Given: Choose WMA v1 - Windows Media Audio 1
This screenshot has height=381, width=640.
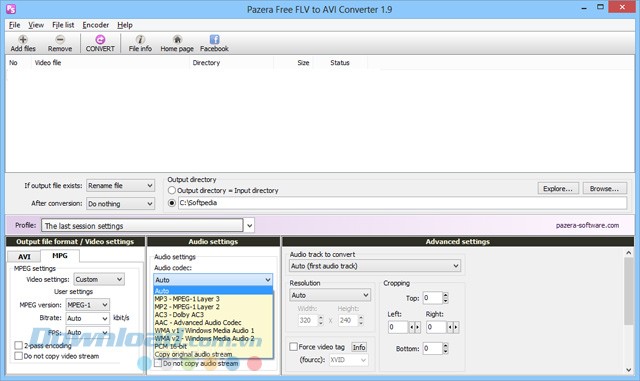Looking at the screenshot, I should (x=213, y=330).
